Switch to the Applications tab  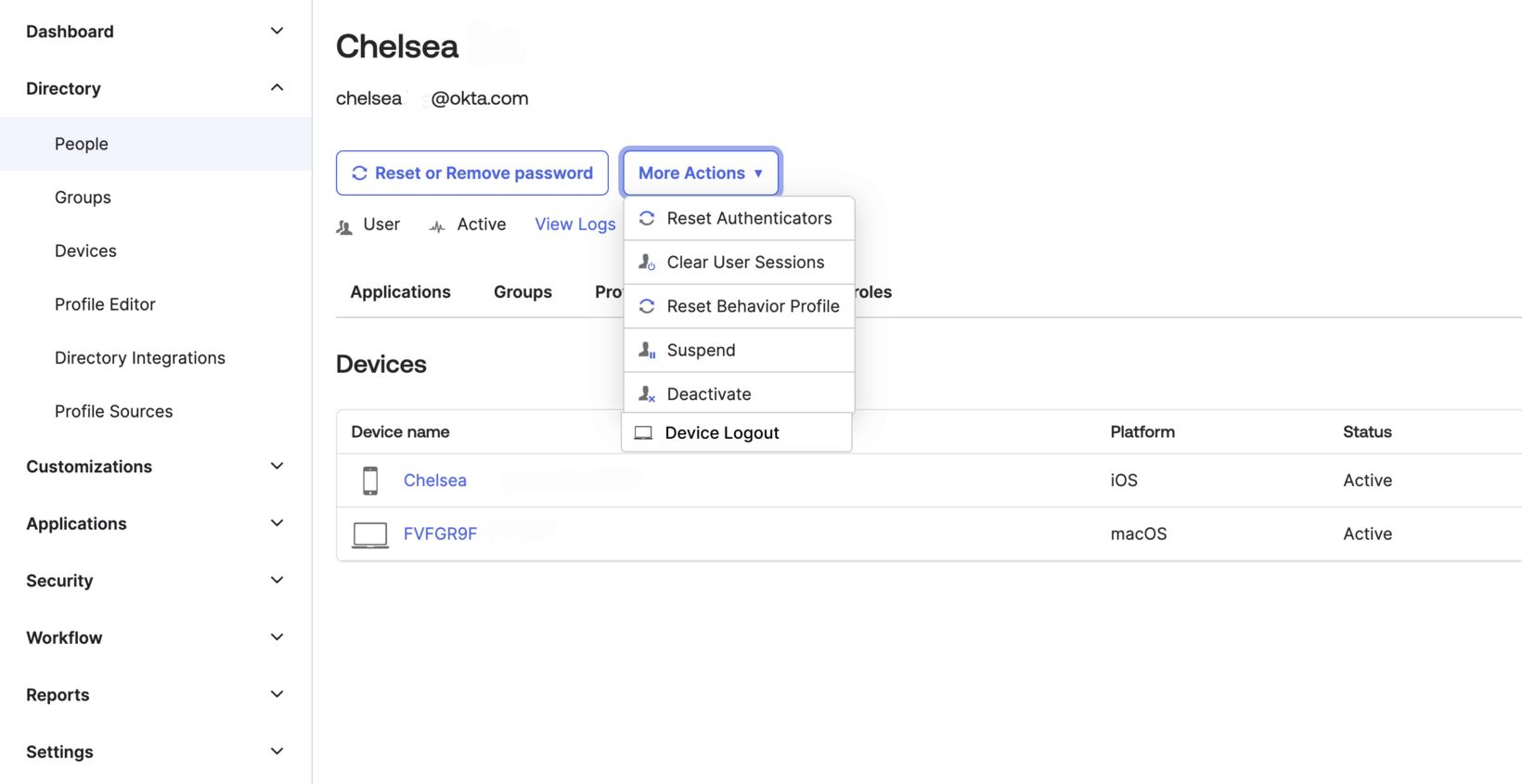click(400, 292)
